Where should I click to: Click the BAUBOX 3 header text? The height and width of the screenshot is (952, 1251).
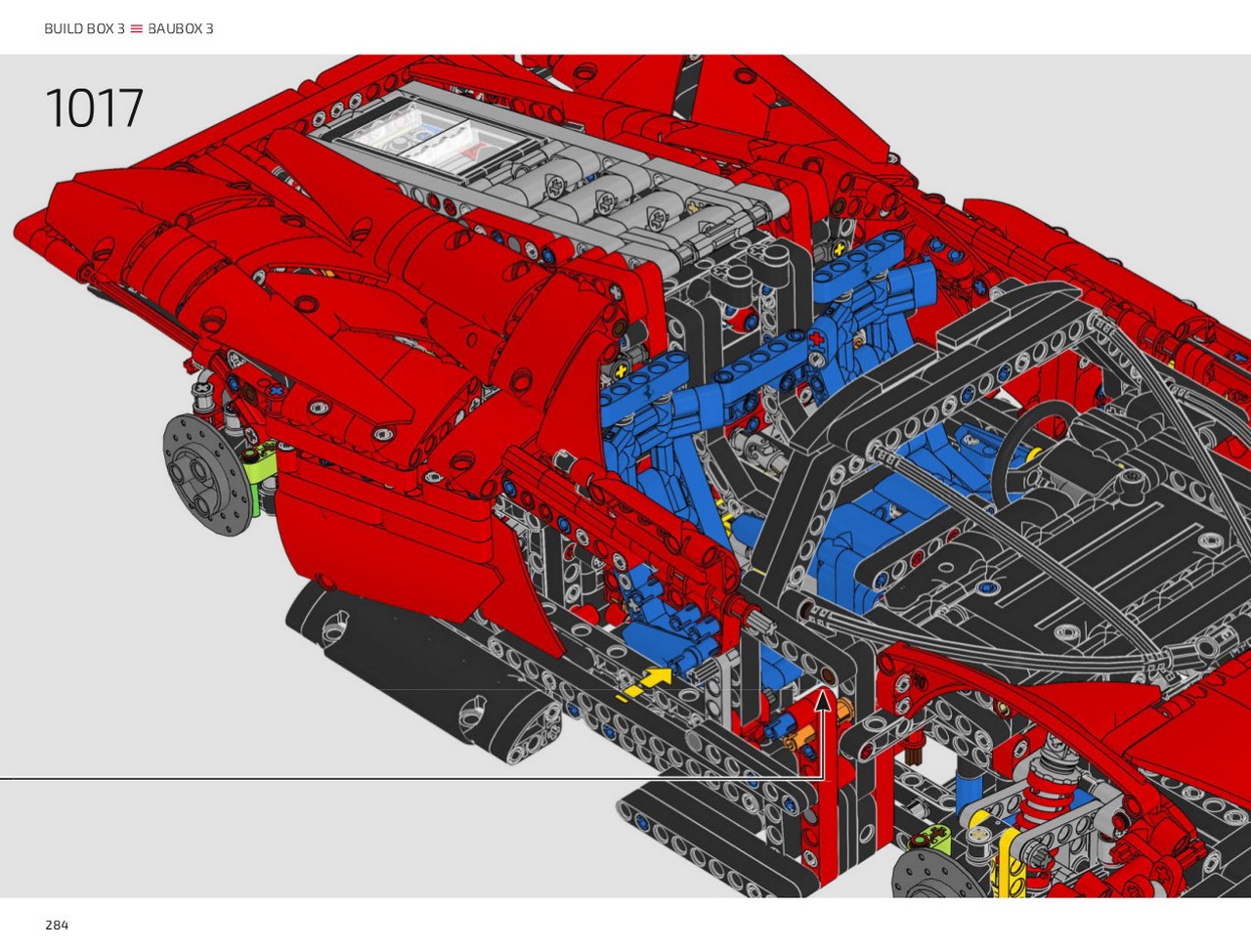[181, 28]
